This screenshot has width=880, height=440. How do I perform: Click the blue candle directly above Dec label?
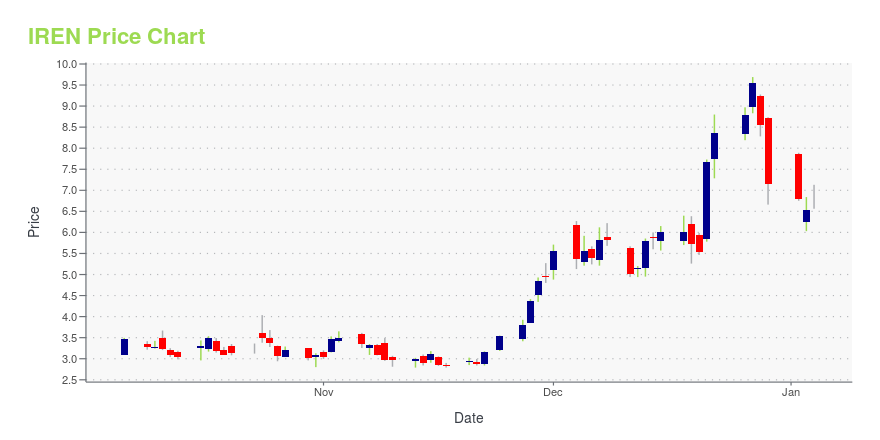click(553, 260)
